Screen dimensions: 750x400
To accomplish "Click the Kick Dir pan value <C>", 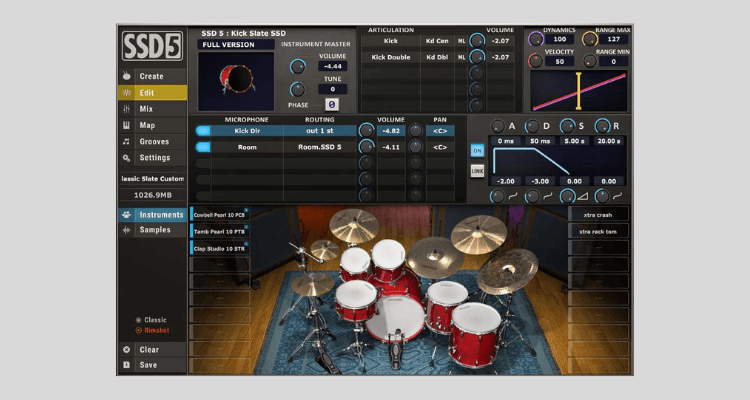I will (x=440, y=131).
